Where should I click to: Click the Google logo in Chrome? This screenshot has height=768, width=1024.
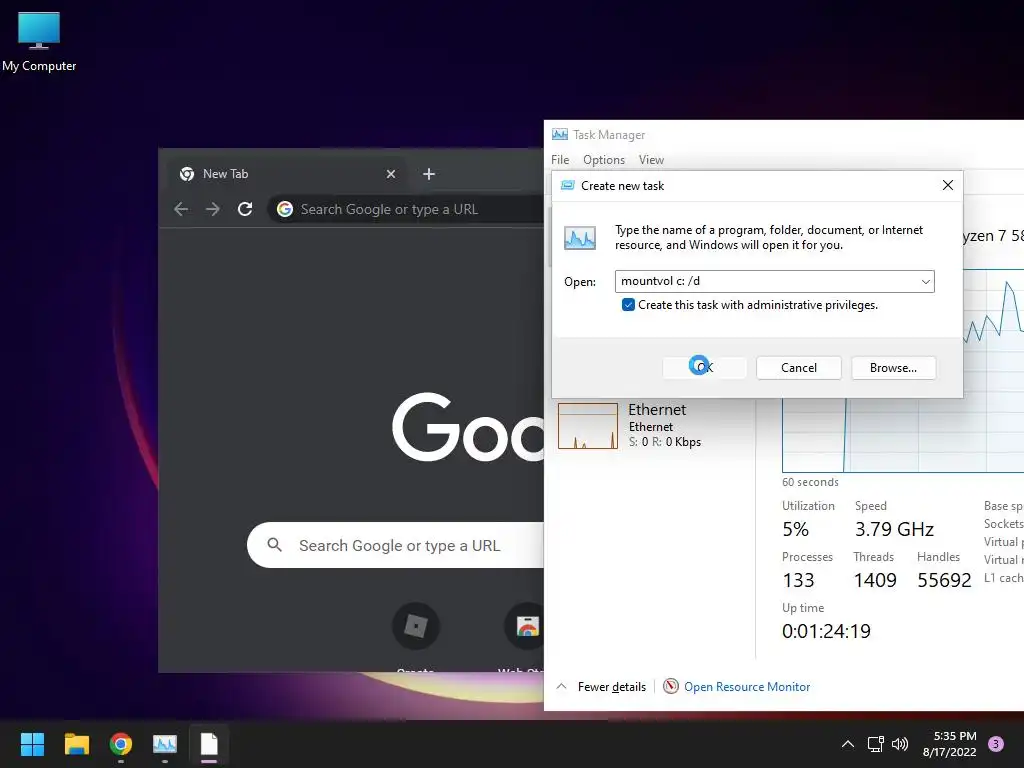point(468,427)
